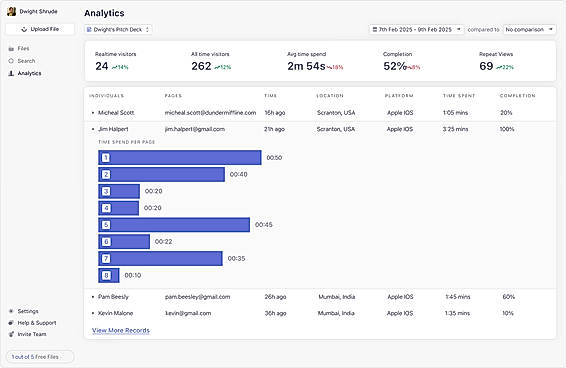Screen dimensions: 566x368
Task: Open the date range dropdown
Action: click(x=416, y=30)
